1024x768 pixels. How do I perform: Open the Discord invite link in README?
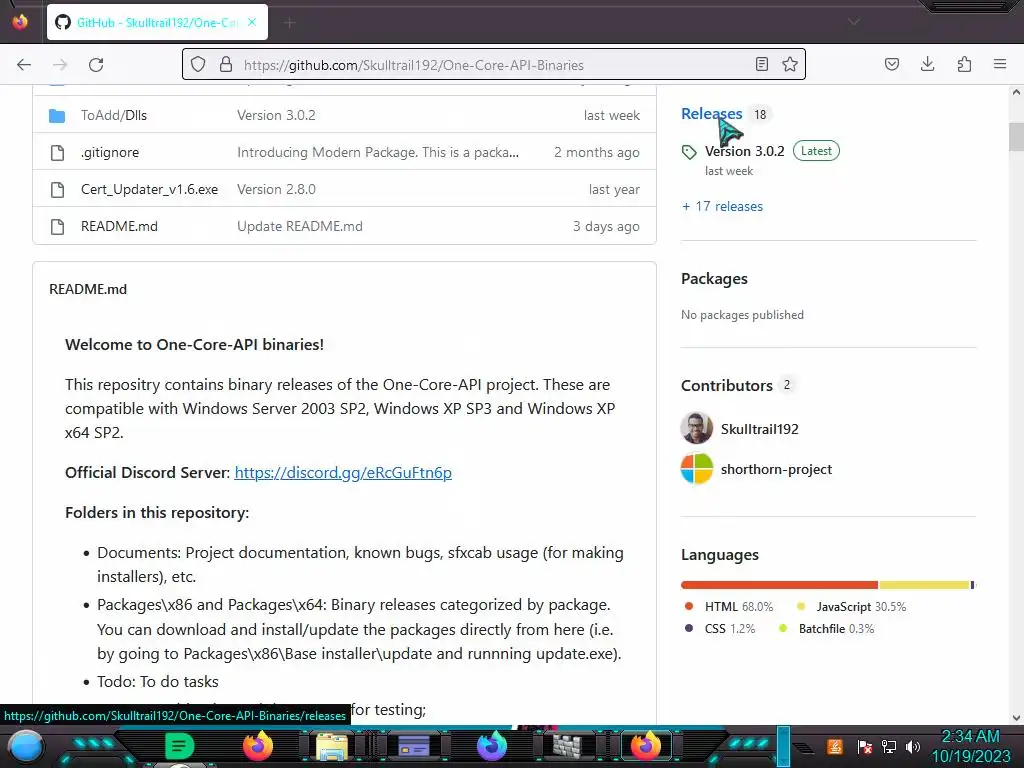(x=343, y=473)
